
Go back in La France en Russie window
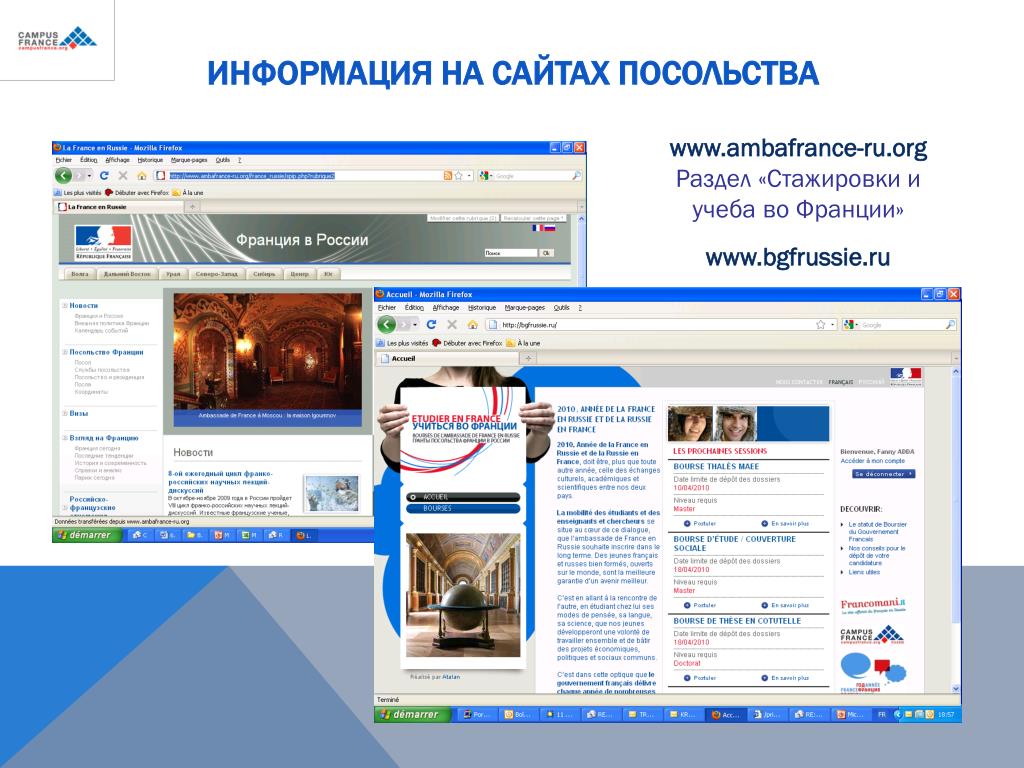63,176
